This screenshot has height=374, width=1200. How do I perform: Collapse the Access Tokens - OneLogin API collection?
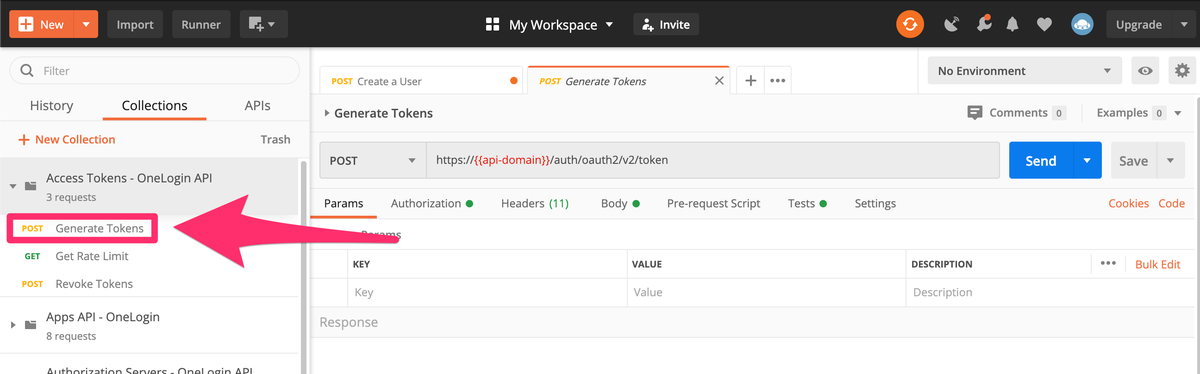click(13, 186)
